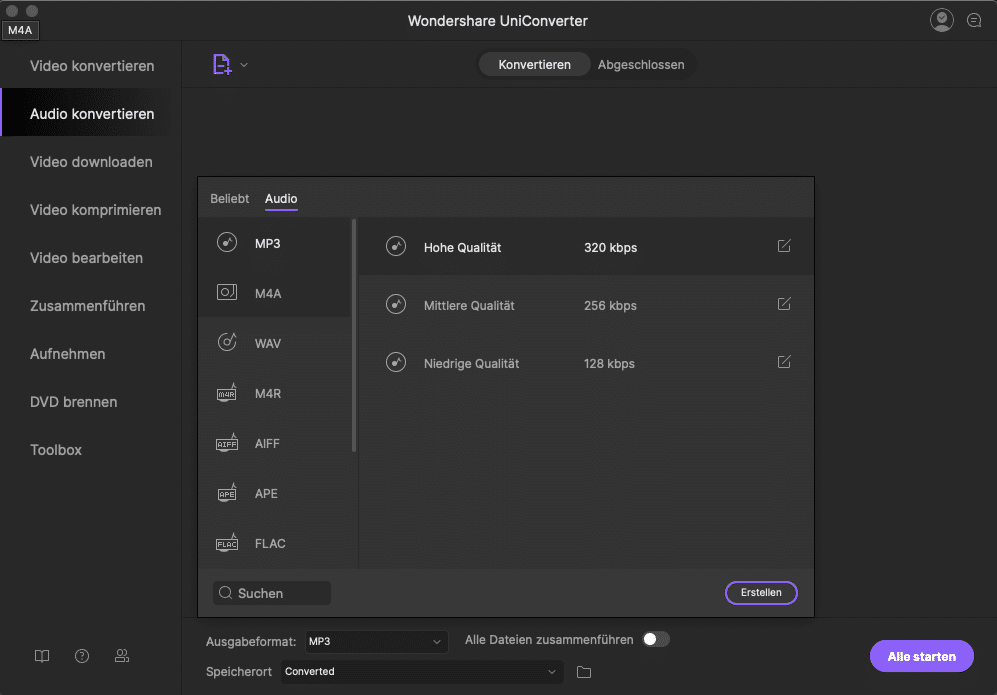Expand the Ausgabeformat MP3 dropdown
Viewport: 997px width, 695px height.
[376, 641]
